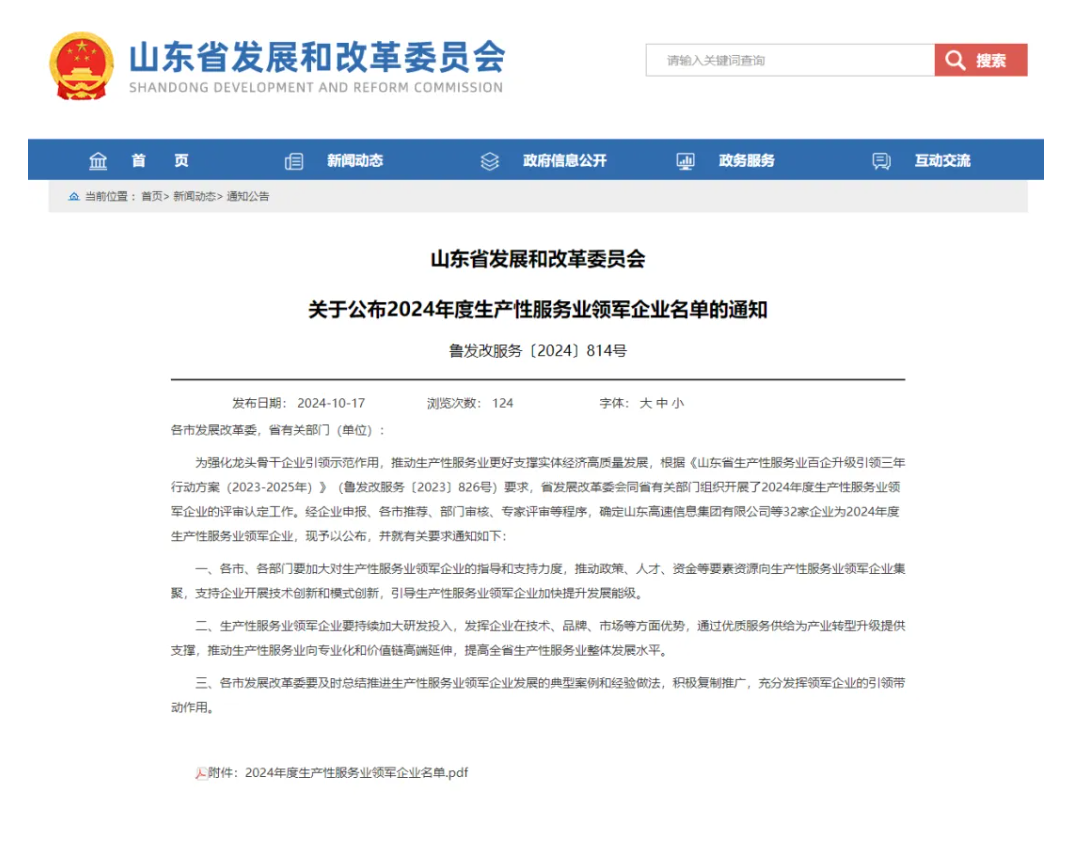Go to 政府信息公开 section

coord(564,161)
